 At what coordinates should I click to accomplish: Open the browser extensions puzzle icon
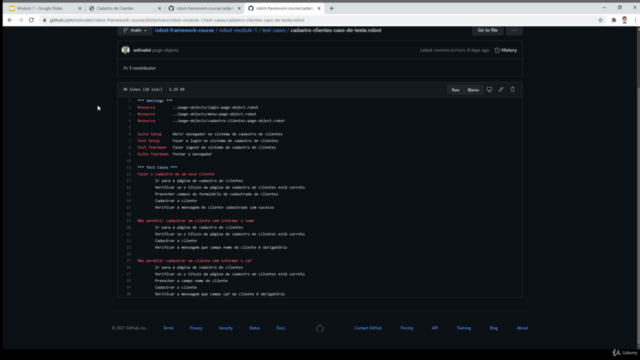tap(613, 20)
